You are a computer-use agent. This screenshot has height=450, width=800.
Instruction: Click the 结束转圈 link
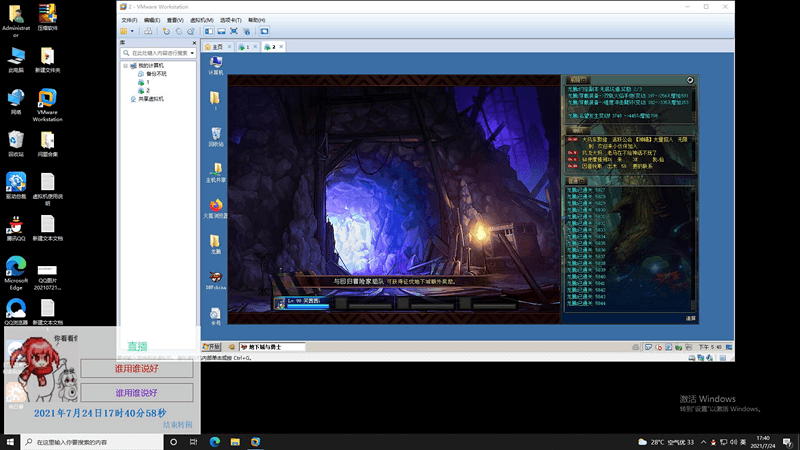click(x=178, y=424)
